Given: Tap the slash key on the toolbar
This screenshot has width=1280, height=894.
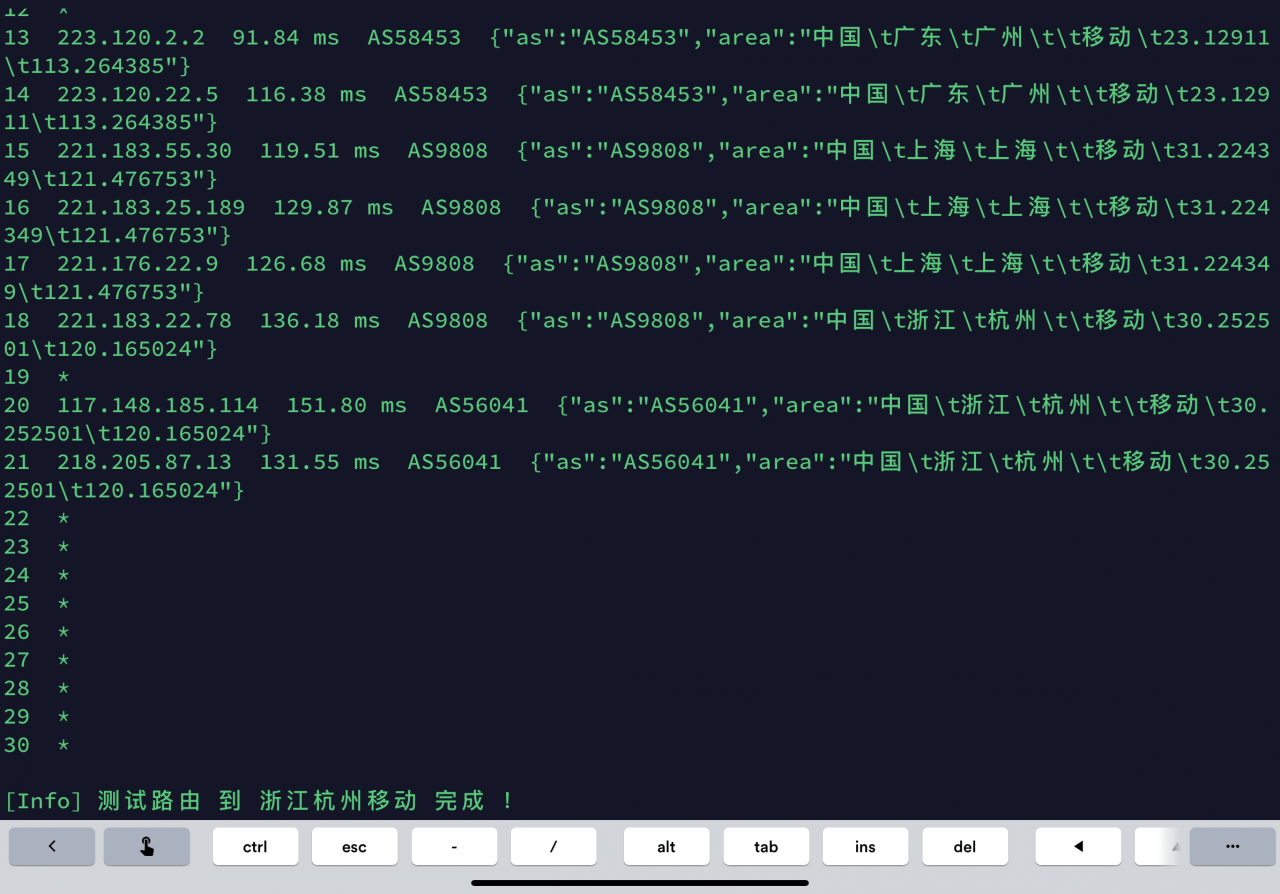Looking at the screenshot, I should point(553,846).
